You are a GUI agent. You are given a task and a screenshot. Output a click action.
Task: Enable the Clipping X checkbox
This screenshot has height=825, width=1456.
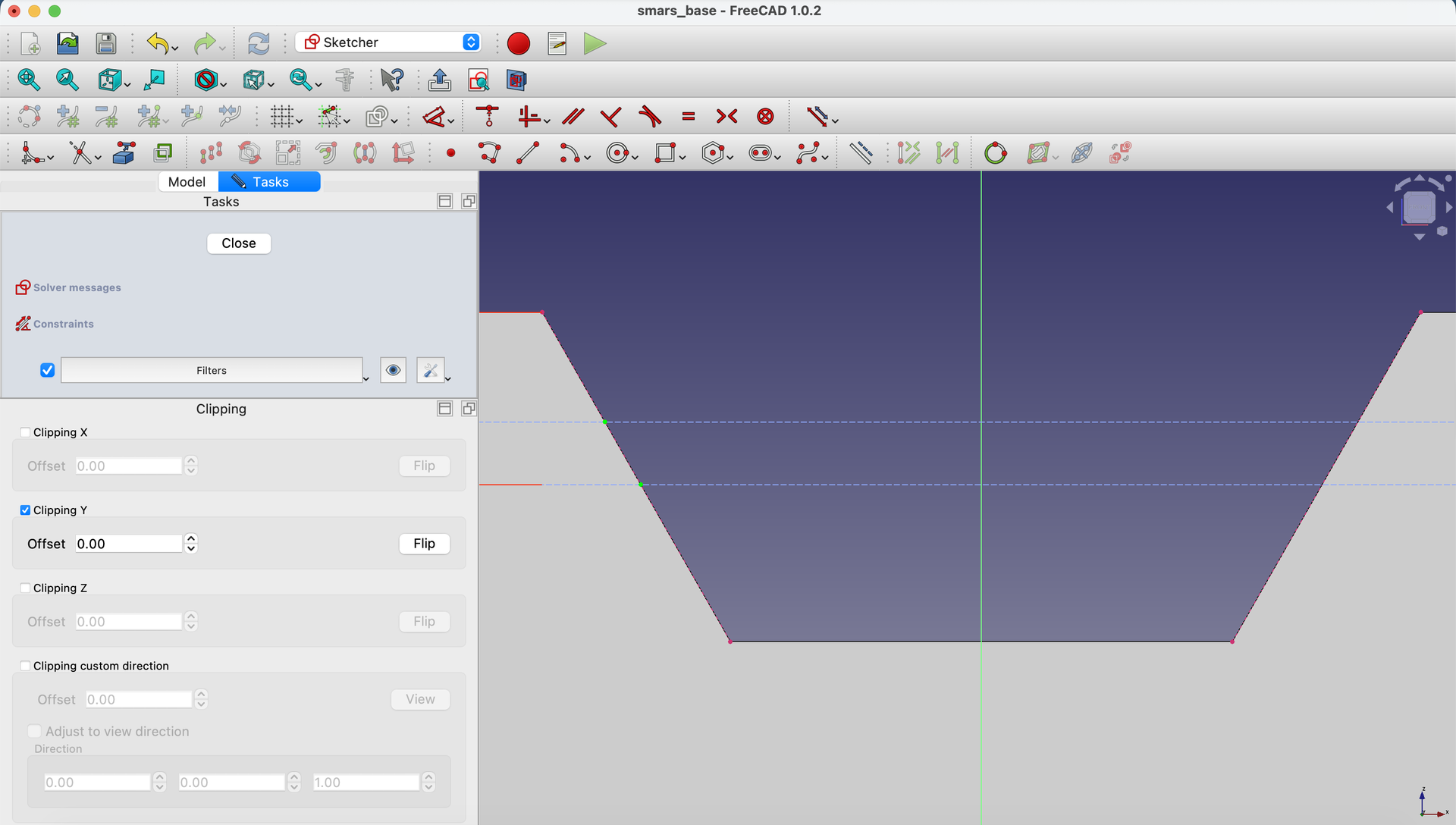(x=25, y=432)
